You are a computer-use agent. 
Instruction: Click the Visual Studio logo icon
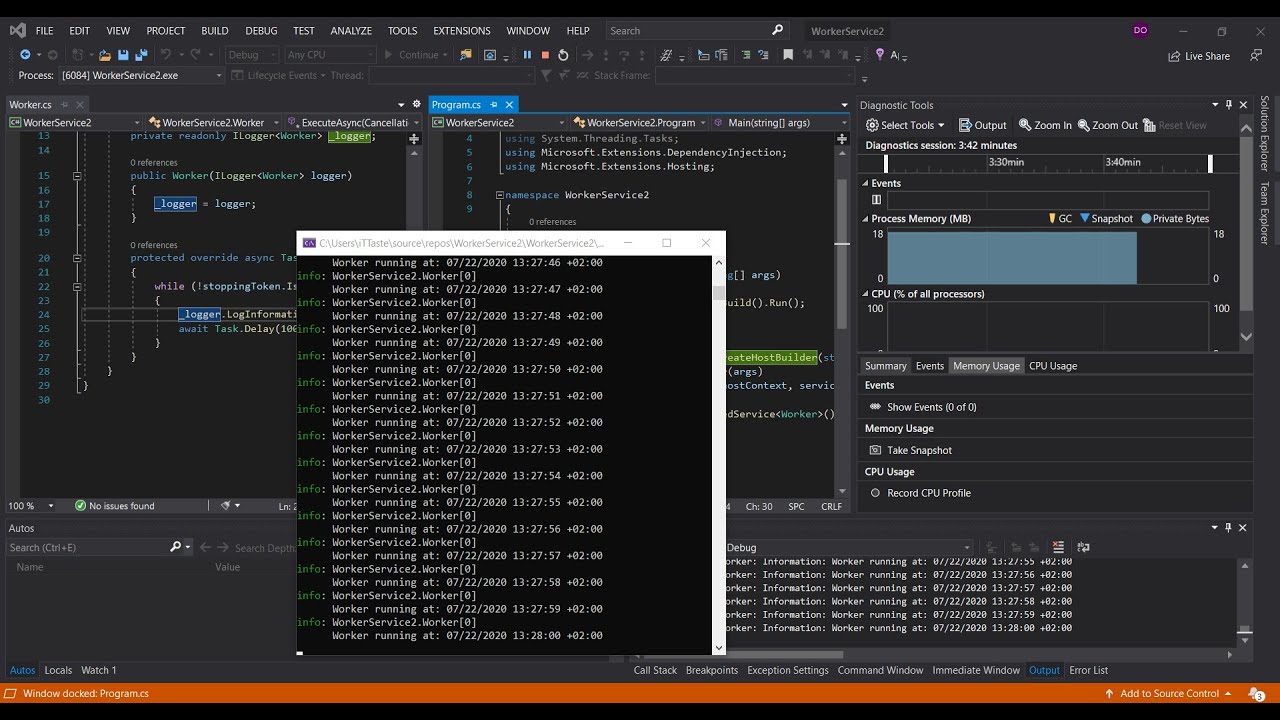point(18,31)
